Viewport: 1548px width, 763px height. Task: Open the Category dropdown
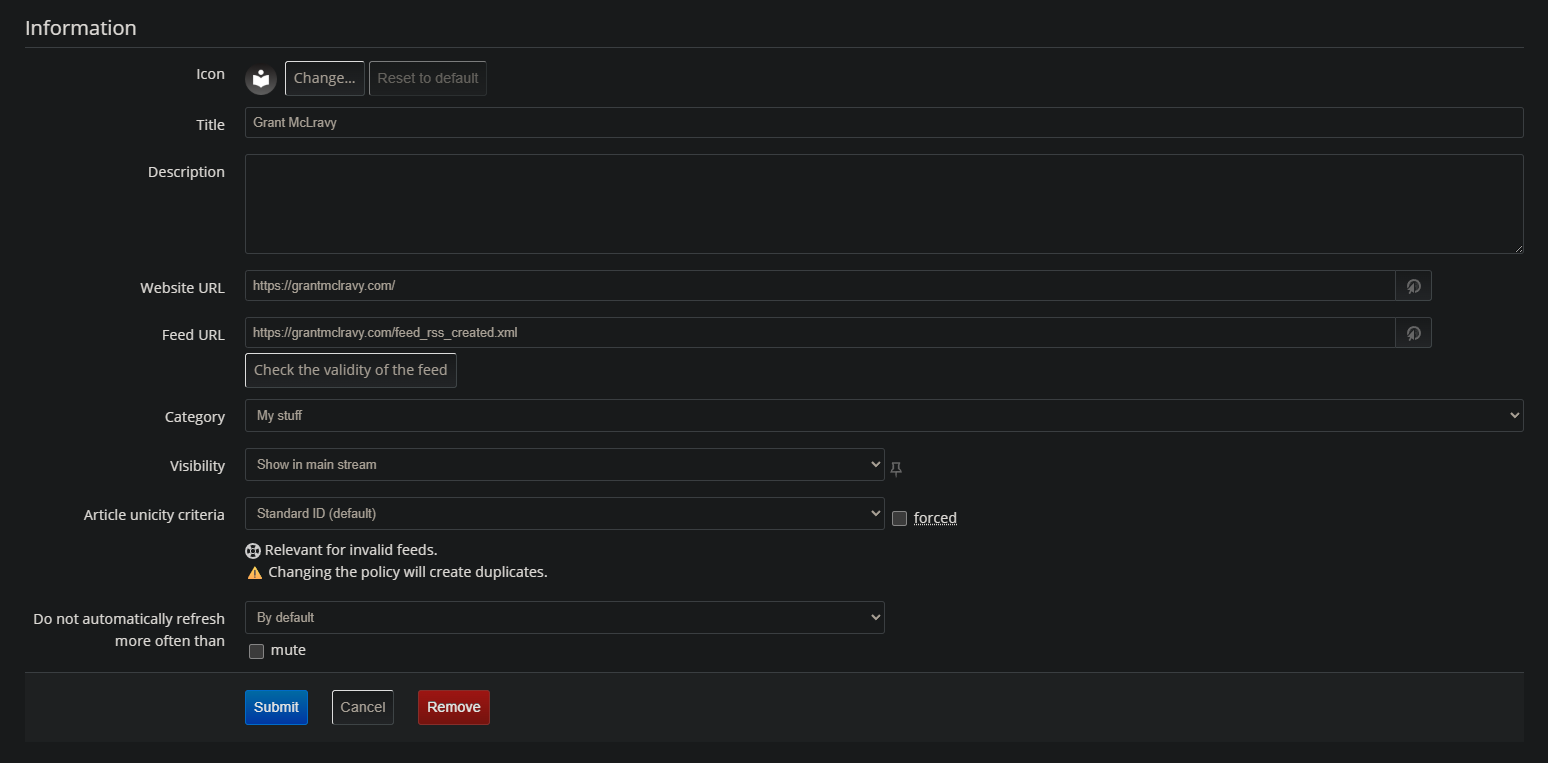(883, 415)
